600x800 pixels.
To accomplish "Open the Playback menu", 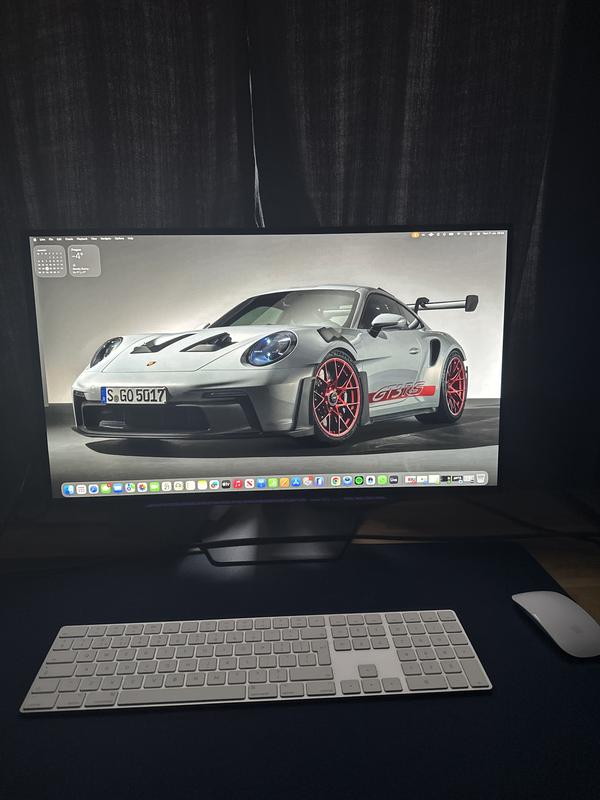I will [82, 238].
